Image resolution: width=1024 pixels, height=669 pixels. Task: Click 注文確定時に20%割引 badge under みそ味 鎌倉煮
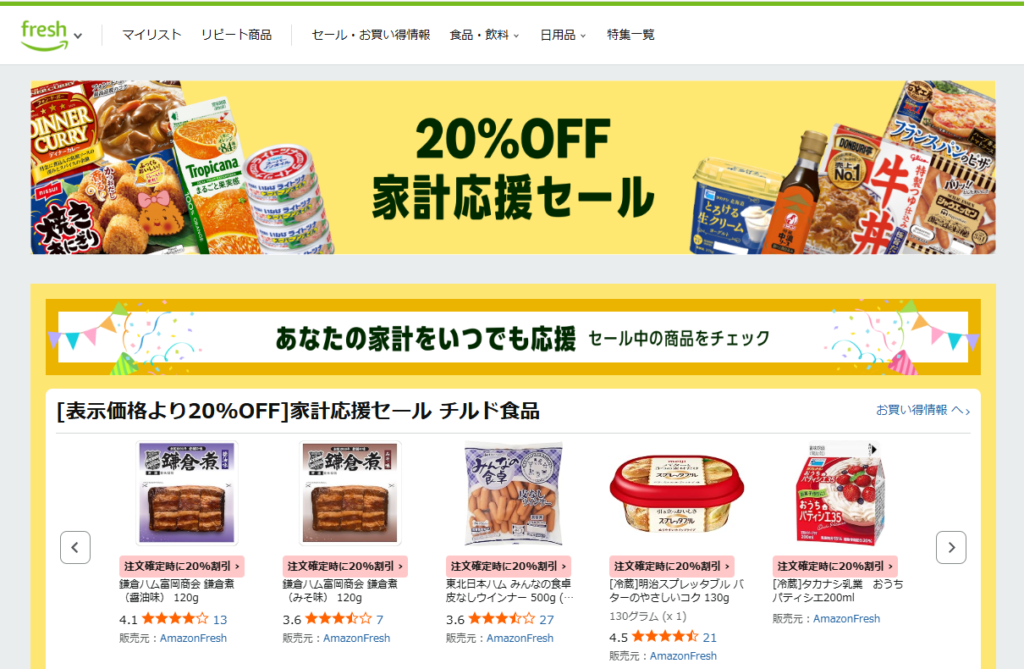345,566
